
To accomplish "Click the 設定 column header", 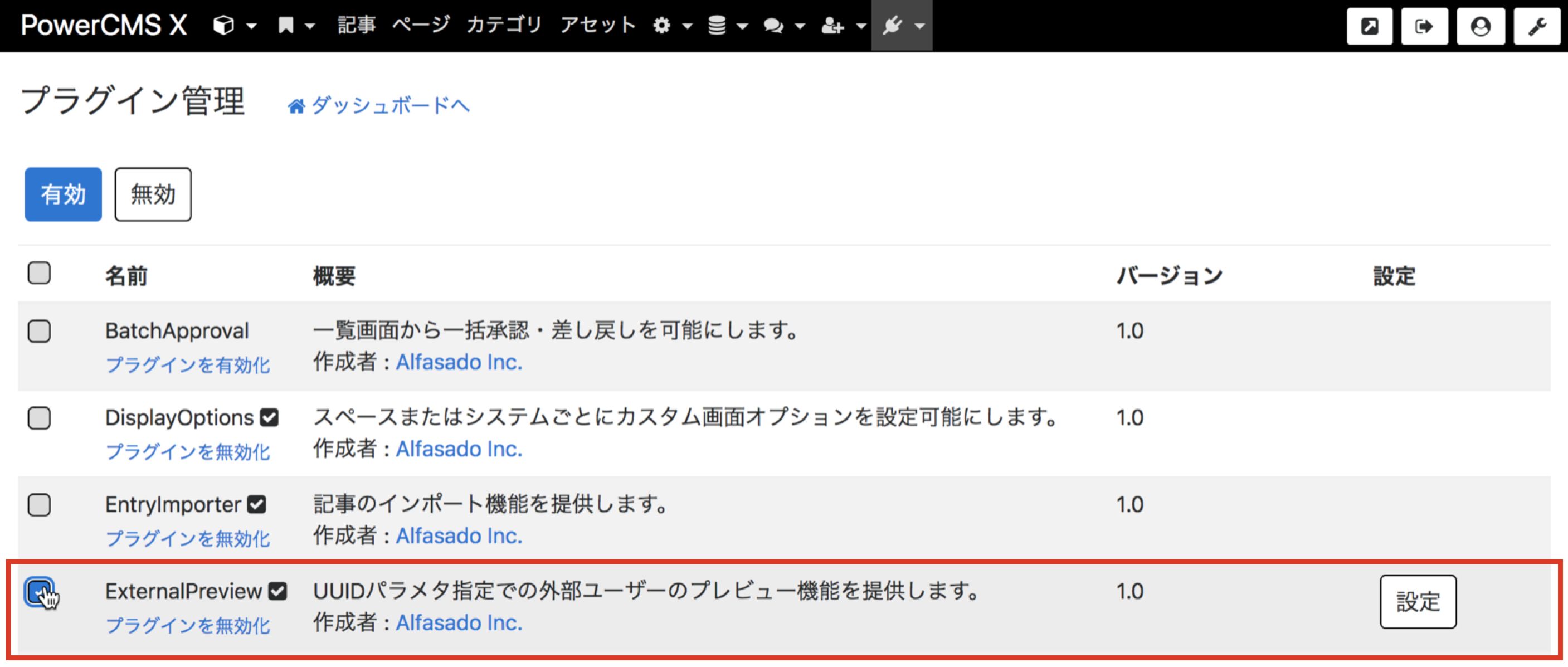I will coord(1395,276).
